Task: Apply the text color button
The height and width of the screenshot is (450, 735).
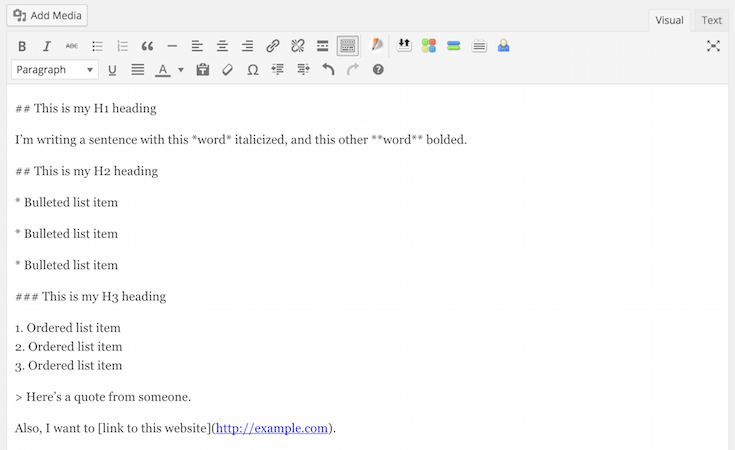Action: [163, 70]
